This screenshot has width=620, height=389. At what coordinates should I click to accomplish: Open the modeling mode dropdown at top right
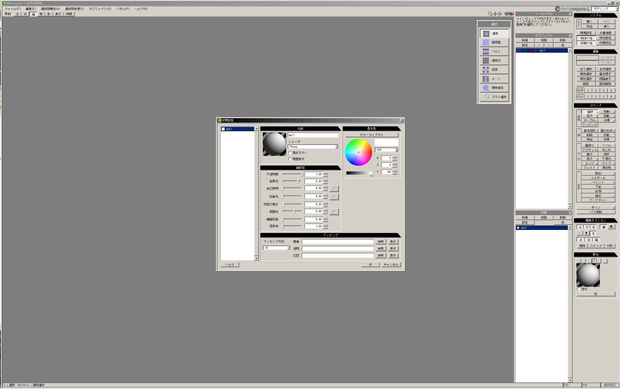[605, 9]
